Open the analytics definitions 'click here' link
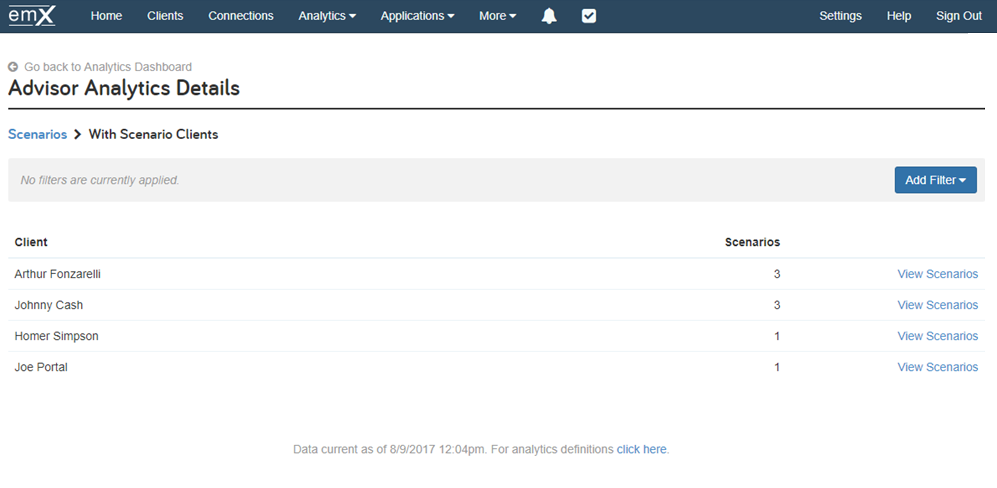 point(642,449)
